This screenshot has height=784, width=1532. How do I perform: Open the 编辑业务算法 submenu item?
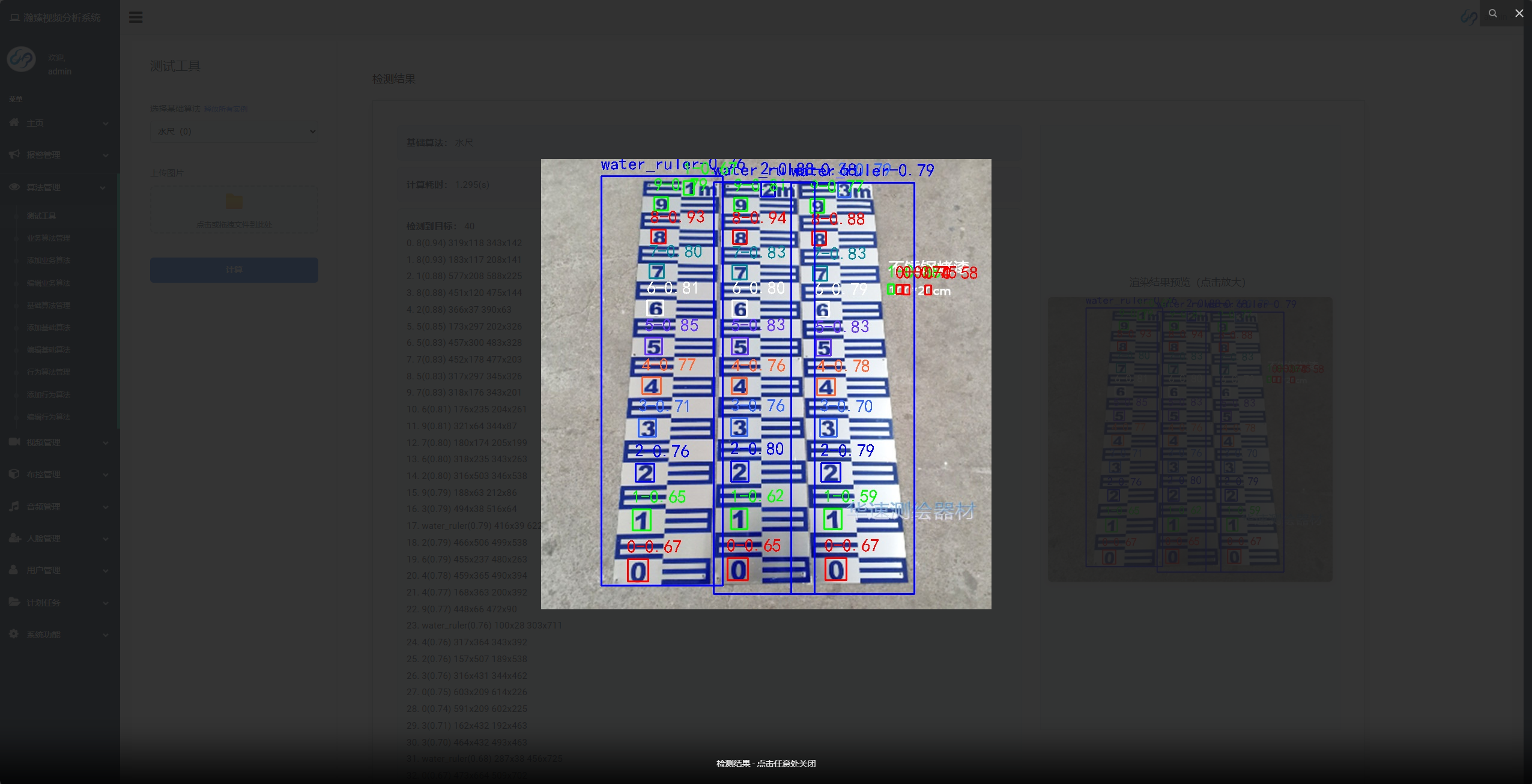point(49,283)
